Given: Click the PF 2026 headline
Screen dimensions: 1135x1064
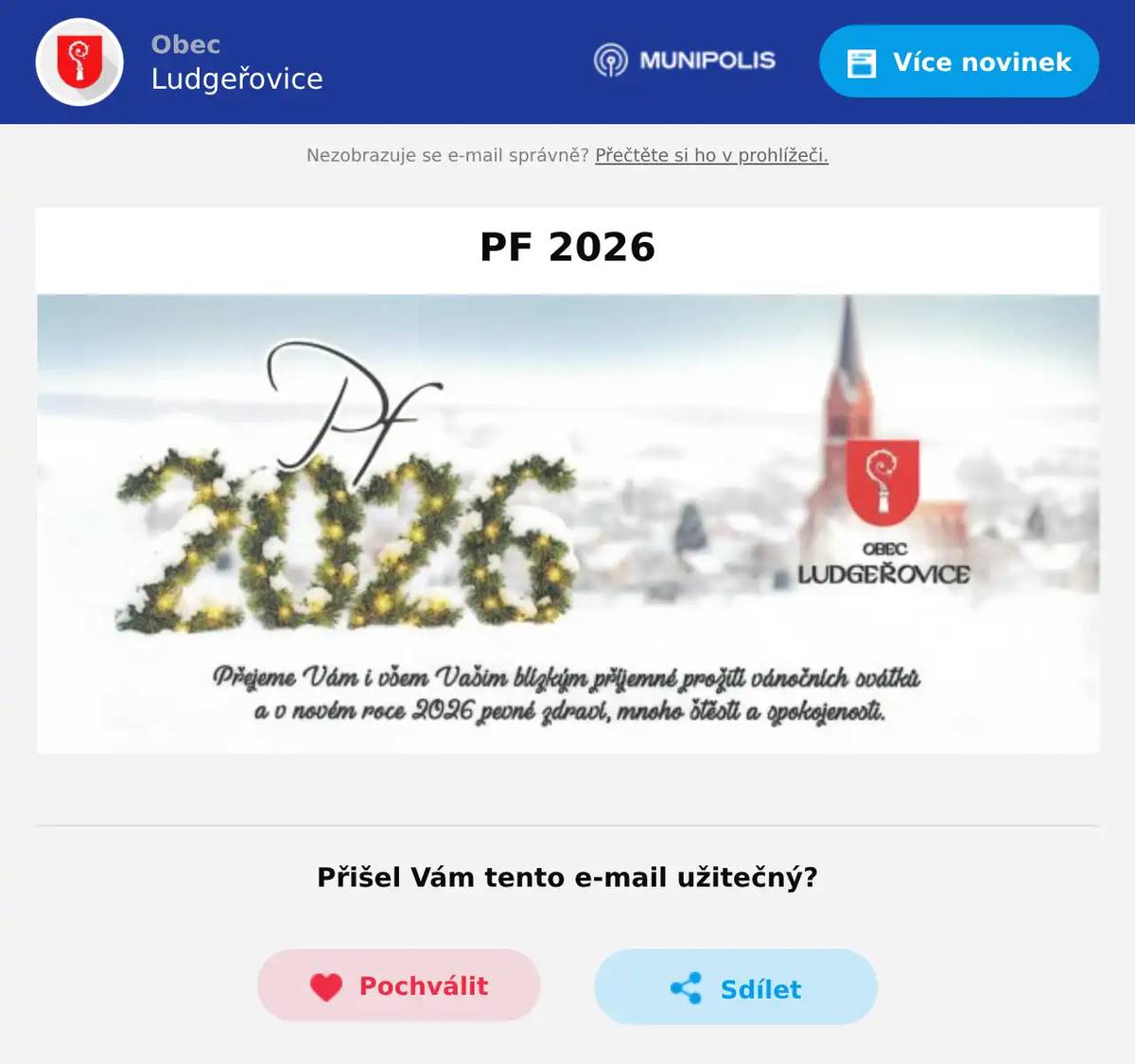Looking at the screenshot, I should (x=567, y=248).
